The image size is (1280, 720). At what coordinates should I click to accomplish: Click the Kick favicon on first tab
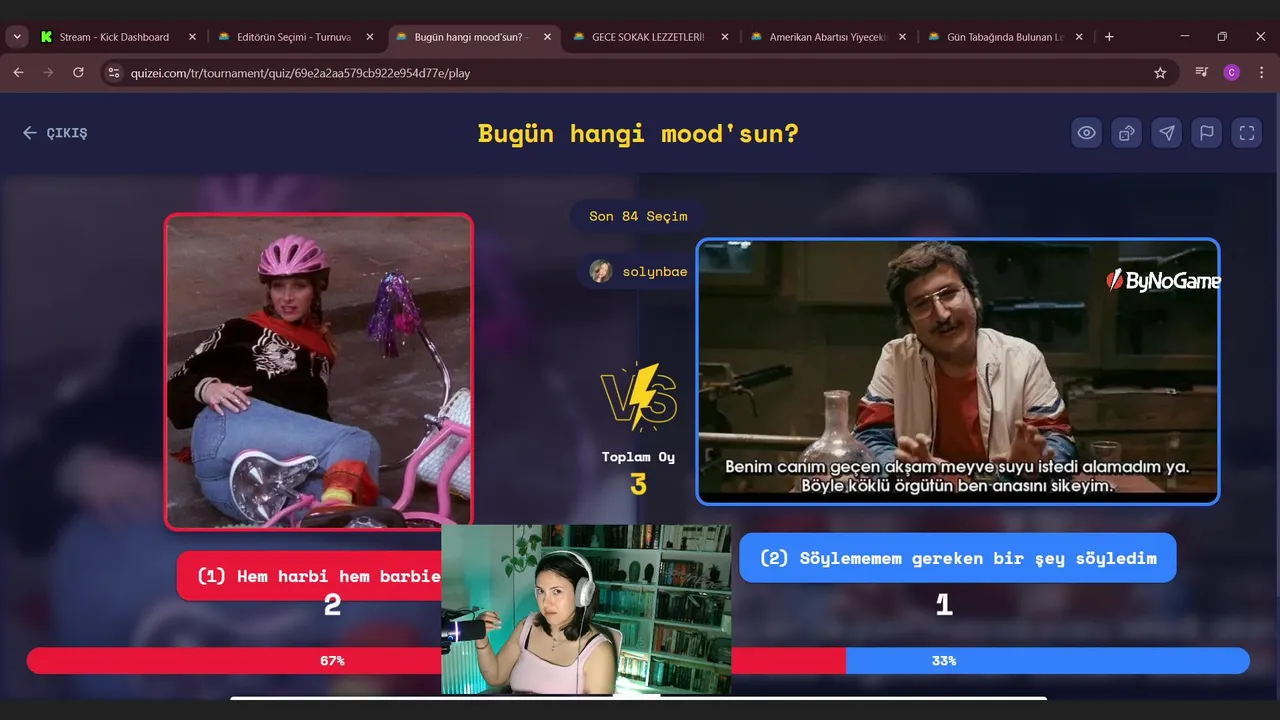[46, 37]
